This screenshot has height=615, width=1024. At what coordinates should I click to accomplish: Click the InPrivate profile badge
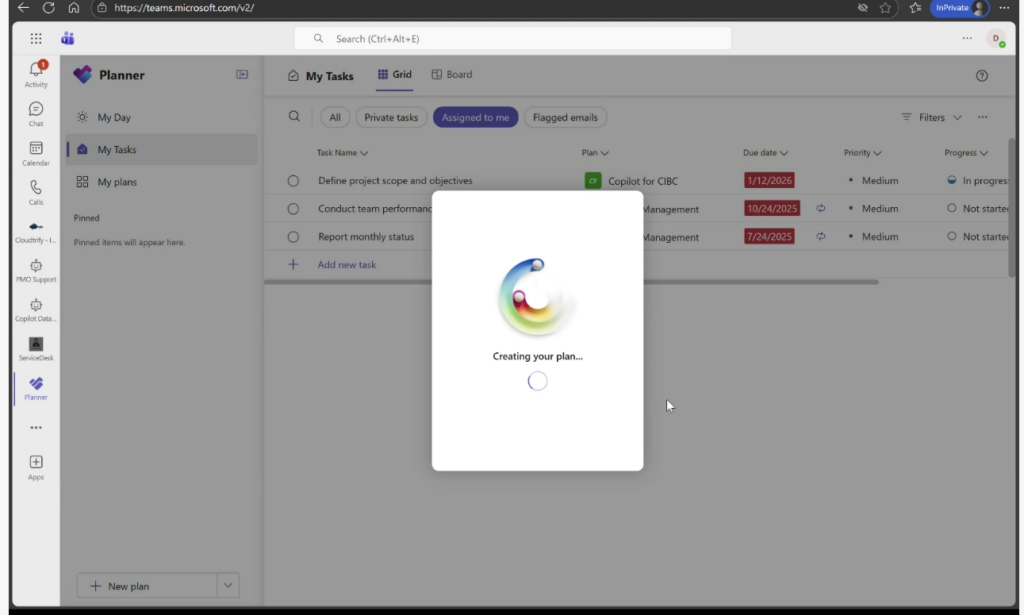(959, 8)
